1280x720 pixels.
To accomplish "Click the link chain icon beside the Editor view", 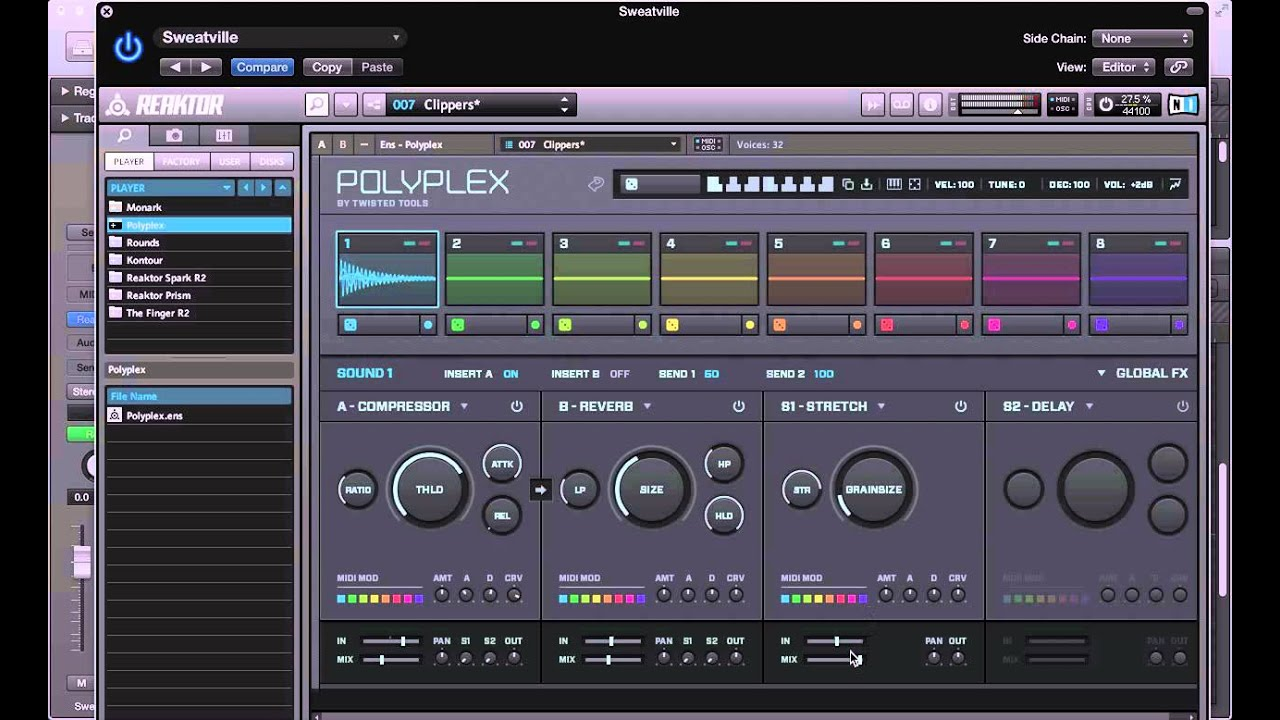I will 1178,67.
